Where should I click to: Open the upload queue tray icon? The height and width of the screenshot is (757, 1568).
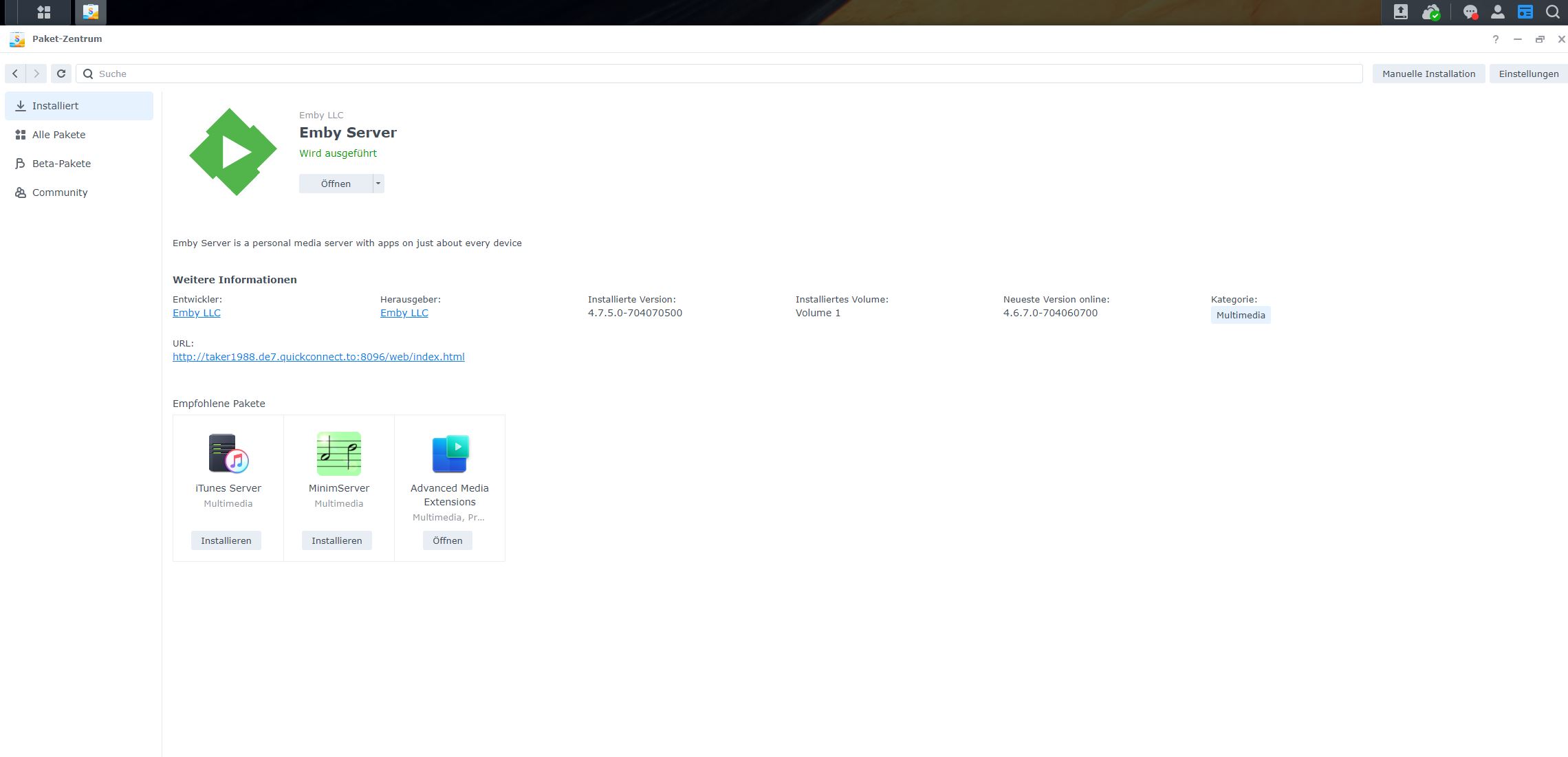coord(1400,12)
